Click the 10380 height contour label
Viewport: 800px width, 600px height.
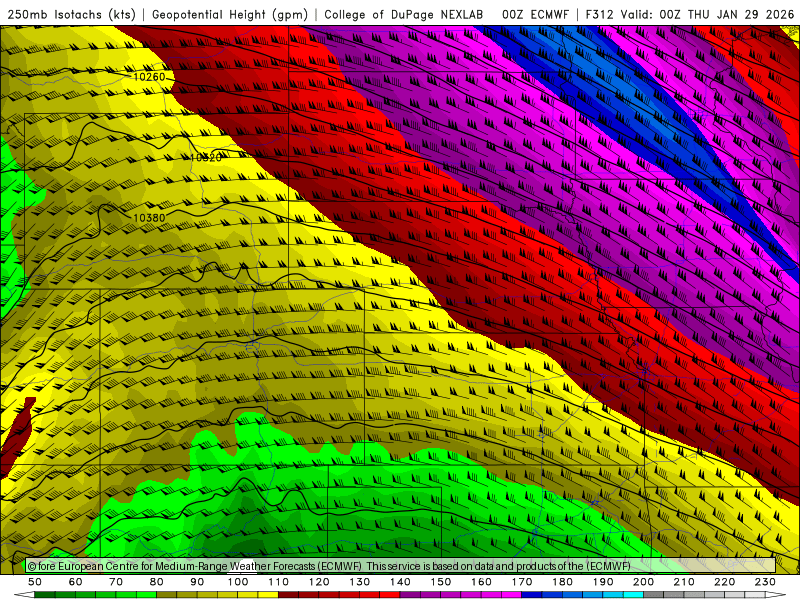click(x=149, y=218)
